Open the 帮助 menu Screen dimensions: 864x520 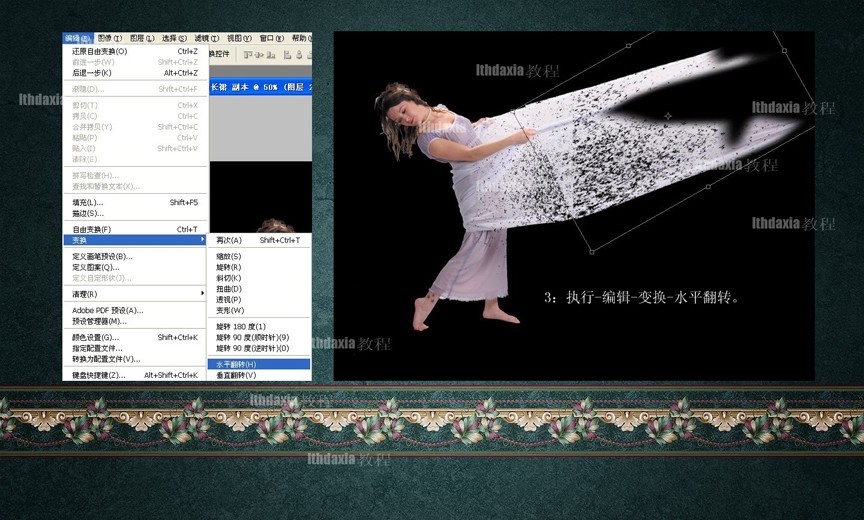(x=301, y=38)
